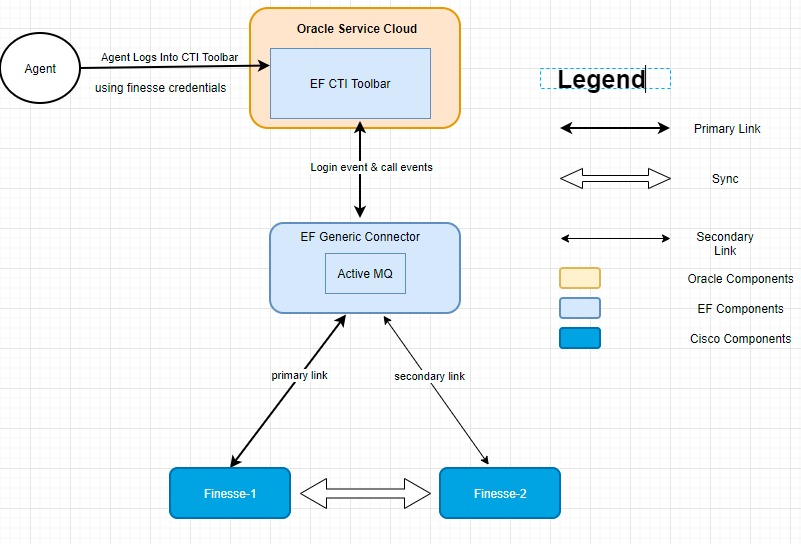
Task: Select the sync arrow between Finesse nodes
Action: pos(365,492)
